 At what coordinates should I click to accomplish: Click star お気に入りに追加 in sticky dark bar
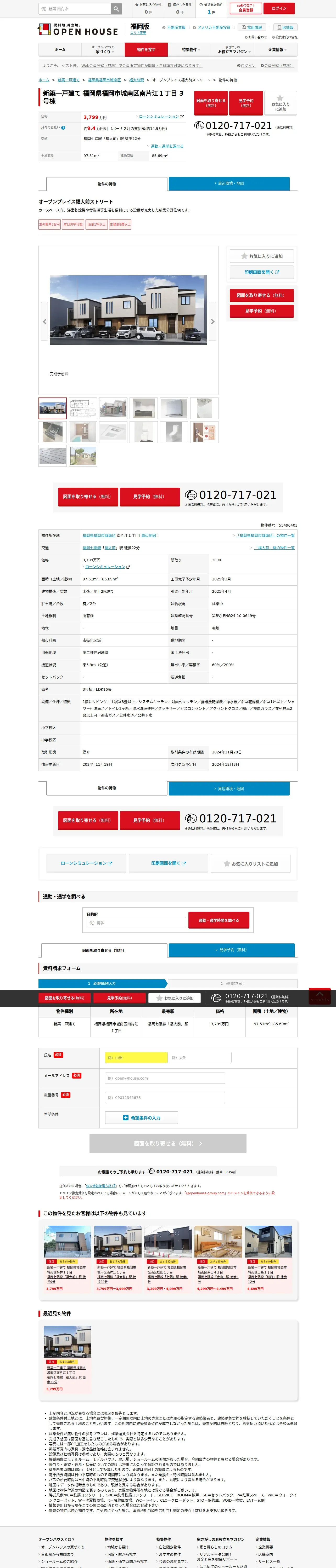(x=174, y=998)
